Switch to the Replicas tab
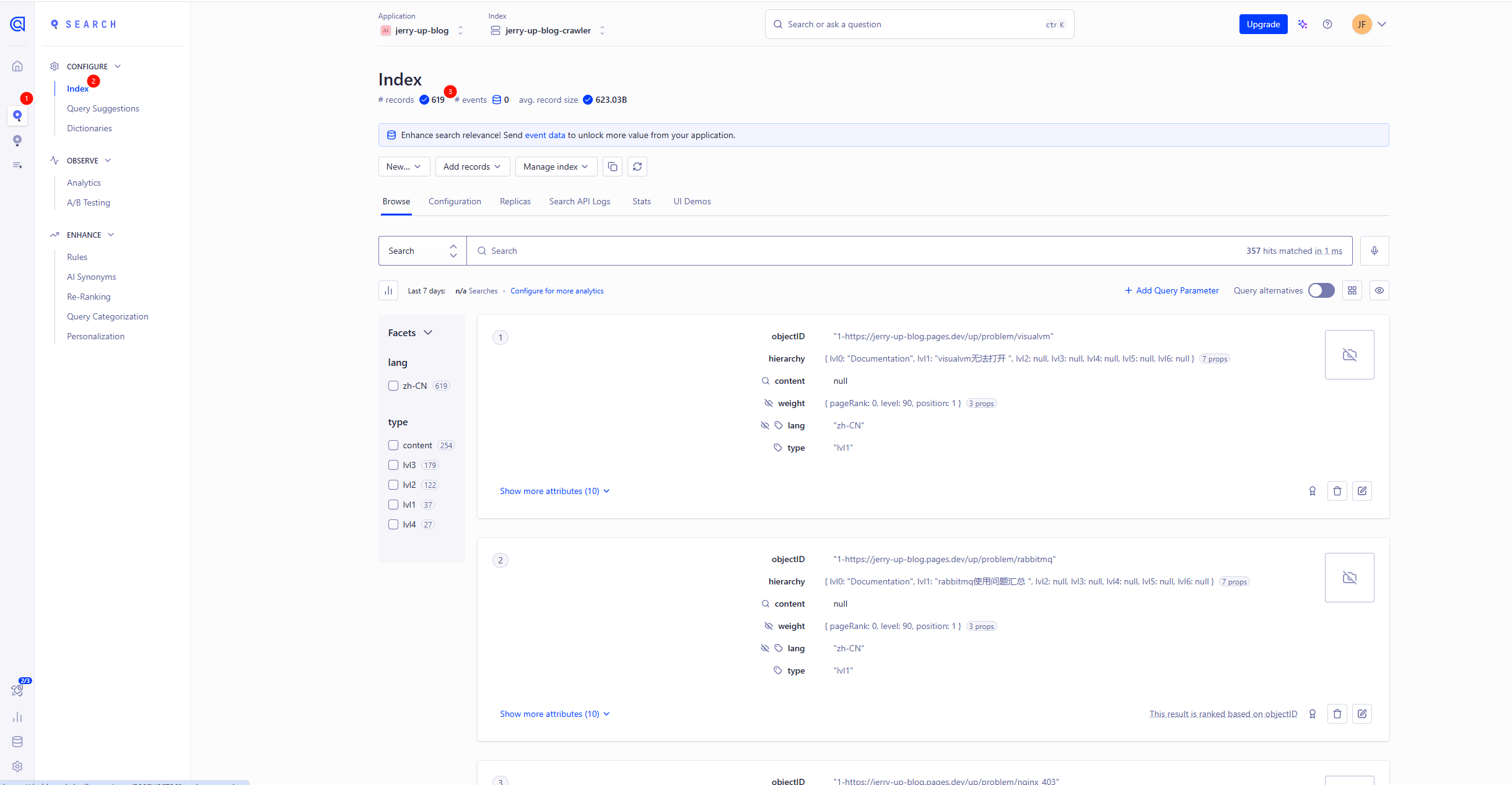Image resolution: width=1512 pixels, height=785 pixels. [x=515, y=201]
